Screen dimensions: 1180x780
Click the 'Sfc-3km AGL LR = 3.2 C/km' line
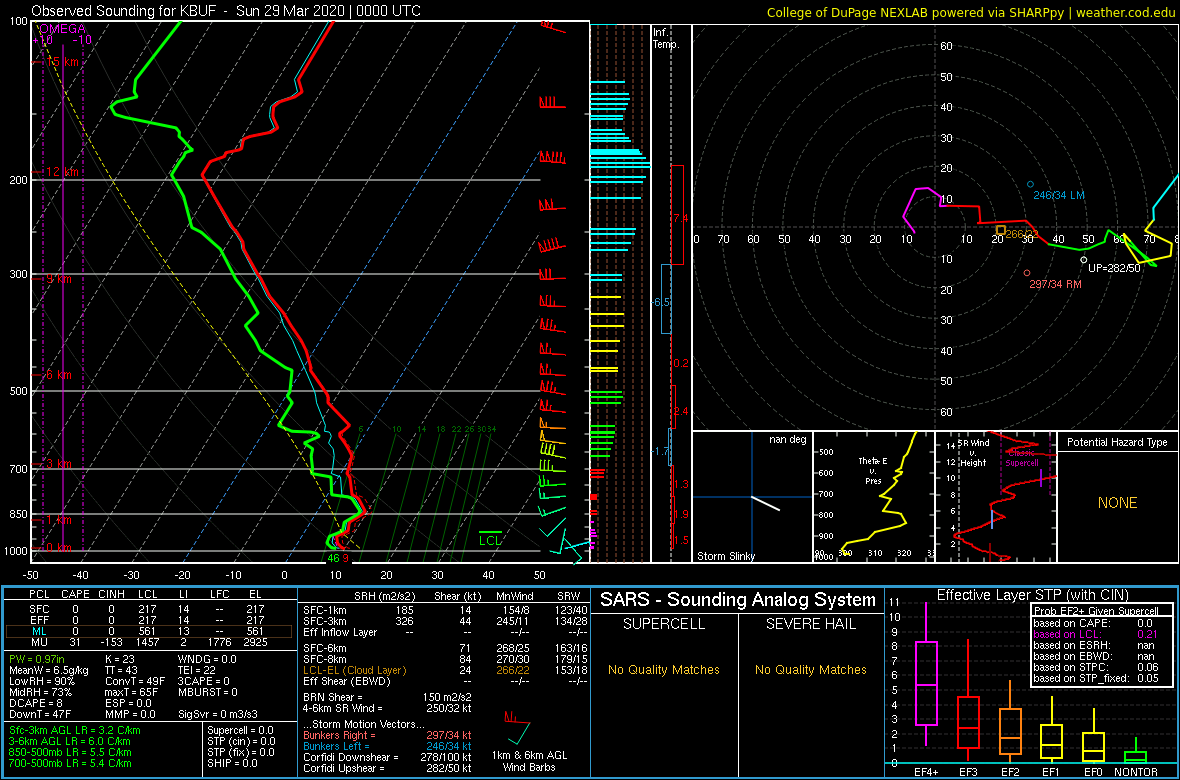click(x=75, y=731)
